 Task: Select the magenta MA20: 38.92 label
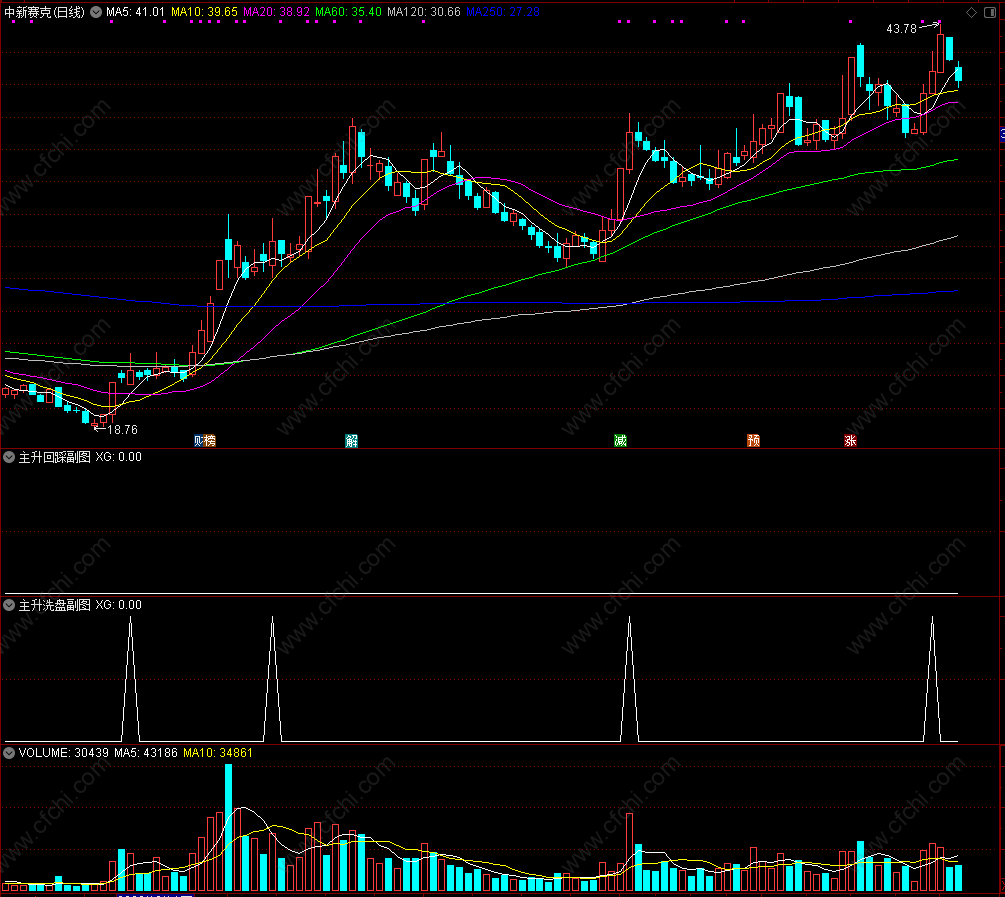click(x=276, y=12)
